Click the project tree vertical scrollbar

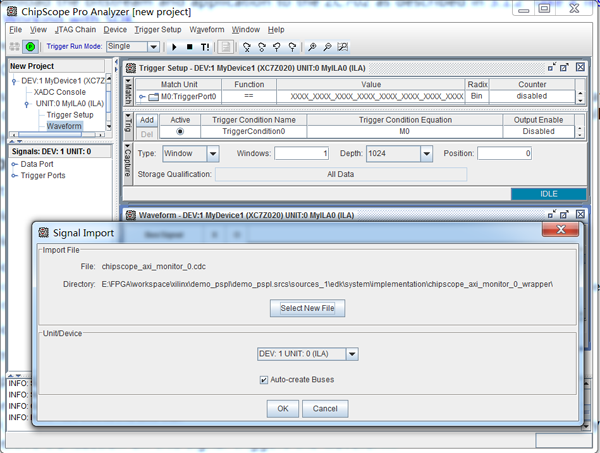pyautogui.click(x=109, y=103)
